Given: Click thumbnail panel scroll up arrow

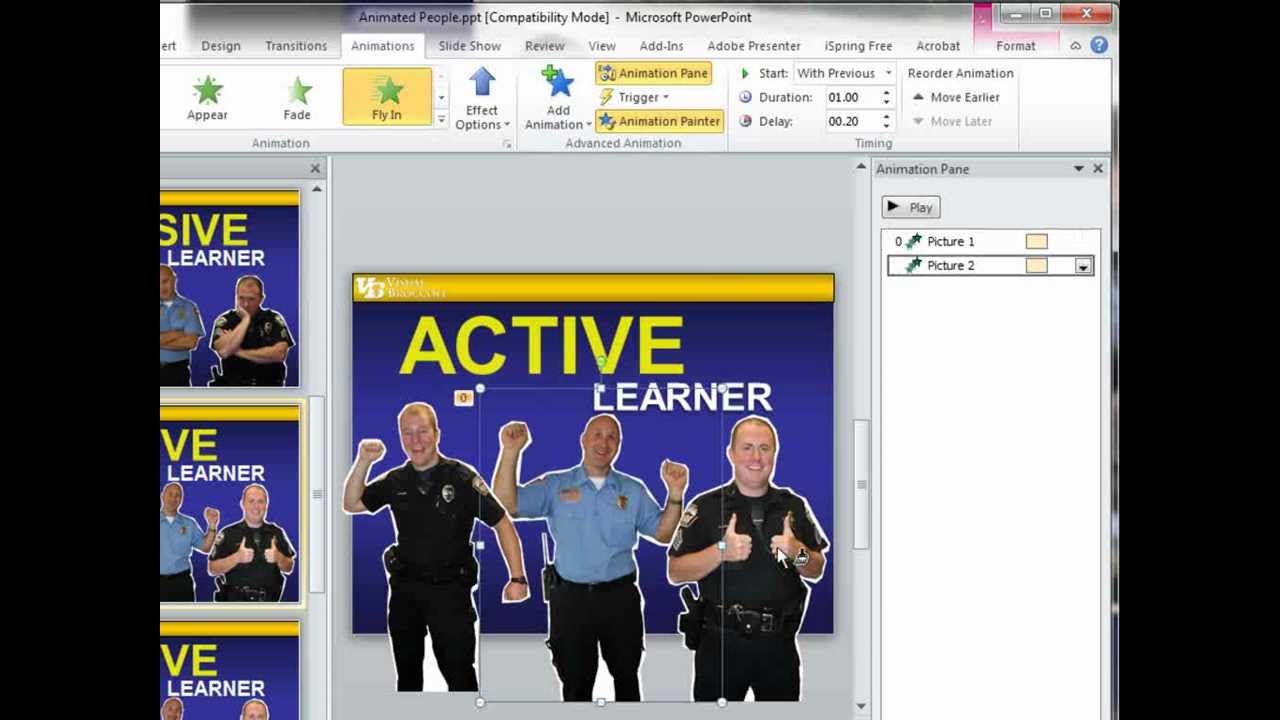Looking at the screenshot, I should (x=317, y=189).
